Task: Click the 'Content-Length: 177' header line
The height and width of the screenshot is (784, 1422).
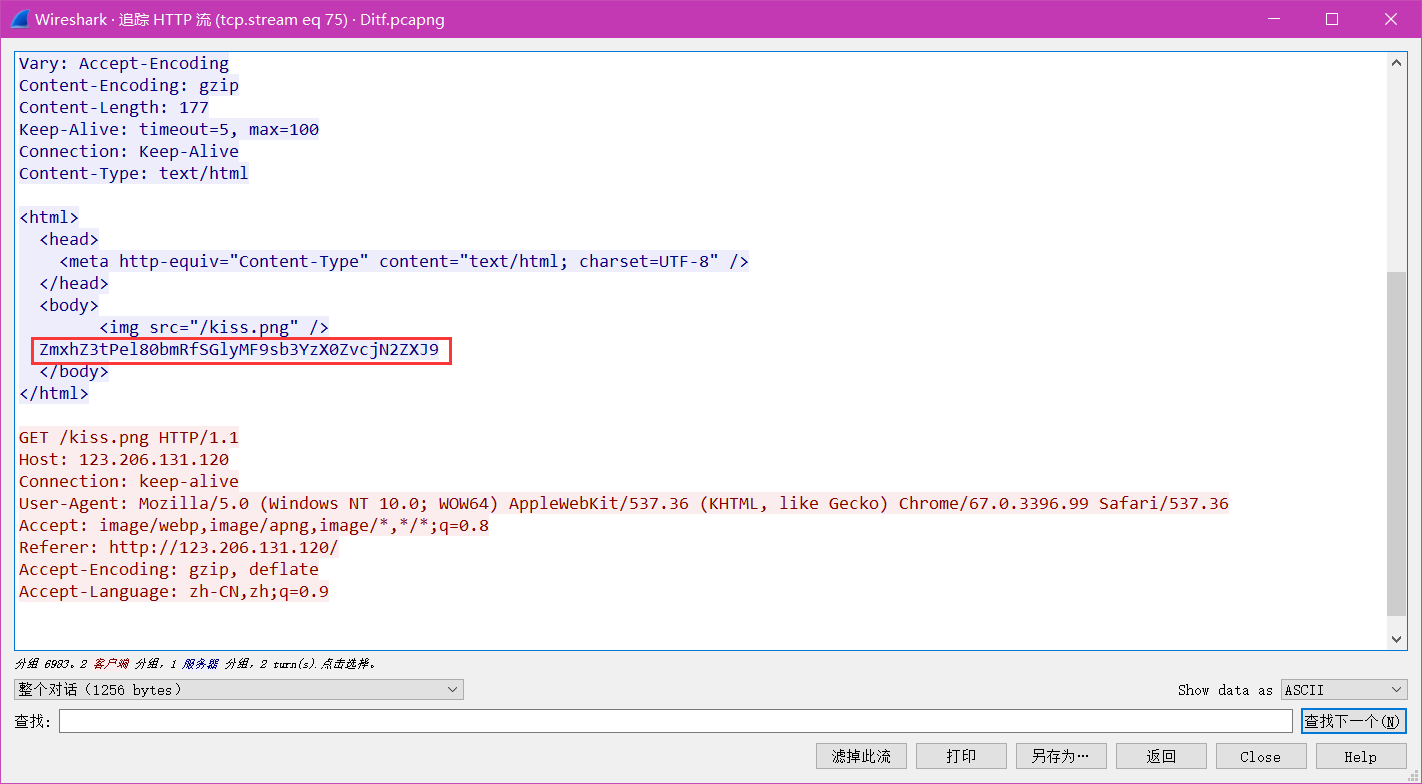Action: [x=114, y=107]
